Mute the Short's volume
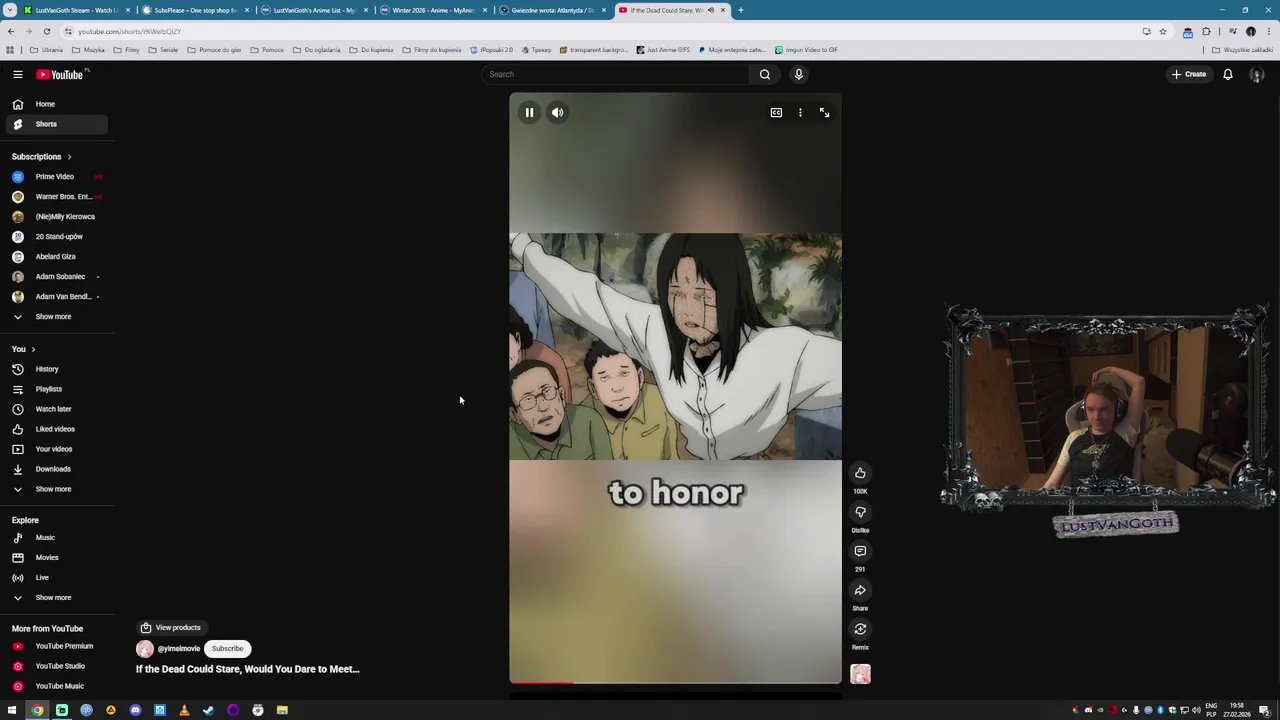 point(557,112)
